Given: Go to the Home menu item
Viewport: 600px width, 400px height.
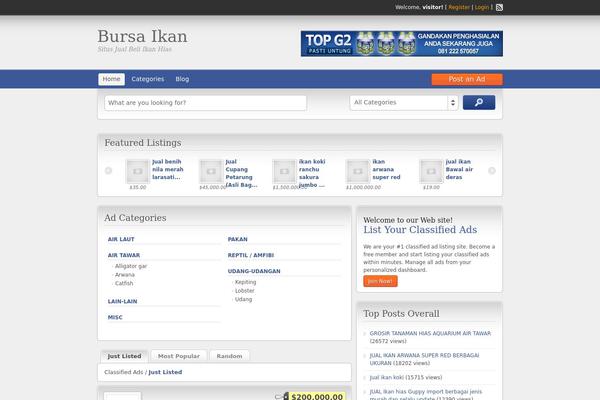Looking at the screenshot, I should [111, 79].
